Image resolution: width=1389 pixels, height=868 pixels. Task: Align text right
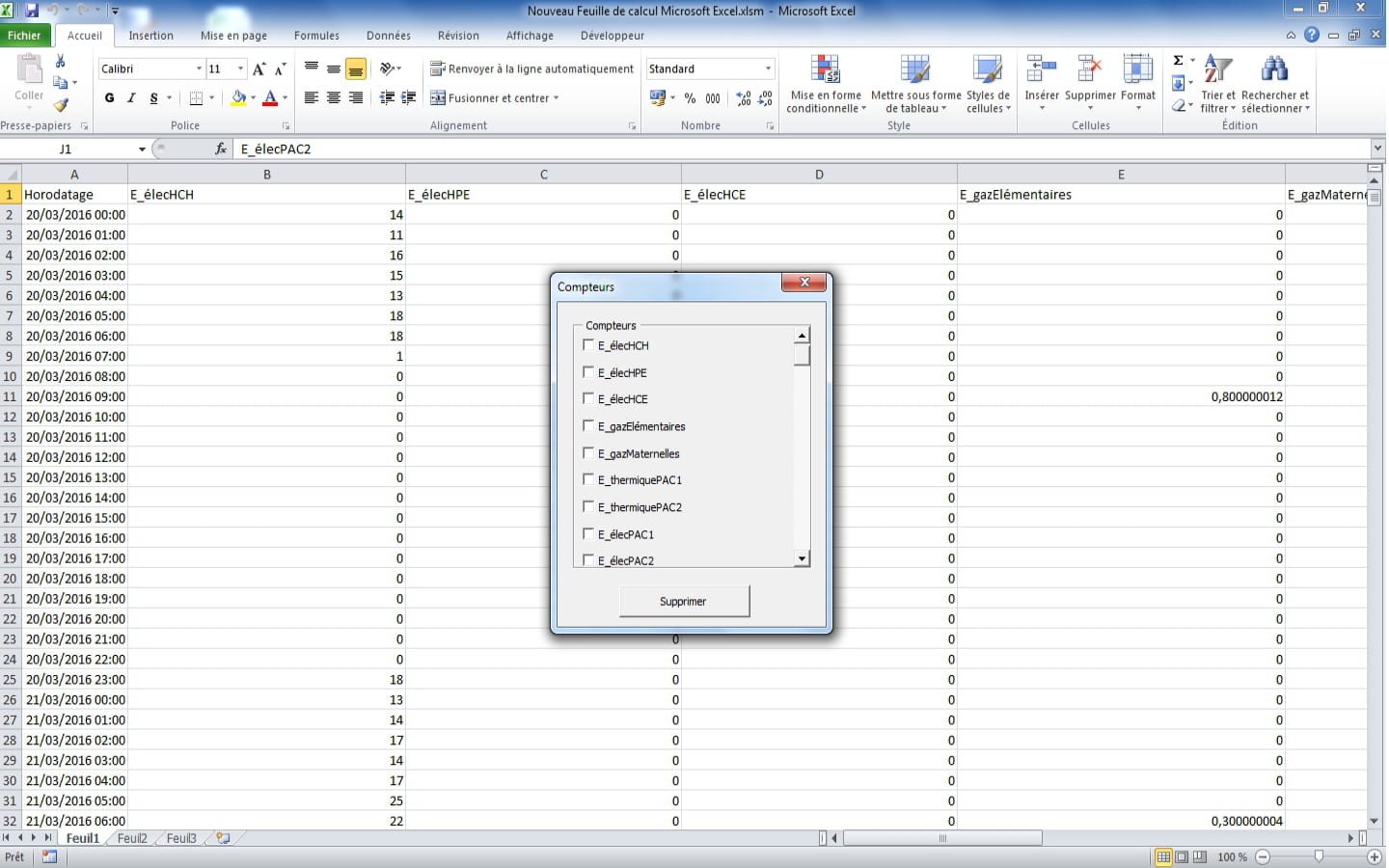point(356,97)
